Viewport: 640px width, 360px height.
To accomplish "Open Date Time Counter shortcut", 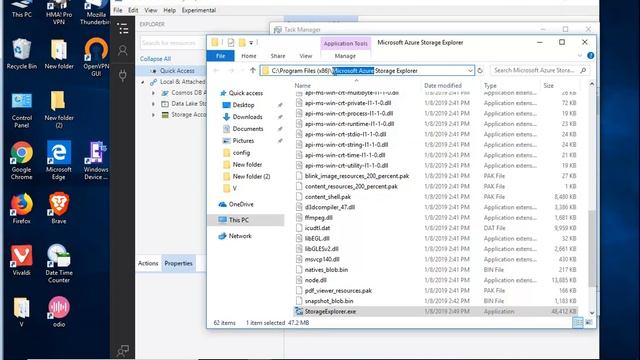I will point(59,264).
